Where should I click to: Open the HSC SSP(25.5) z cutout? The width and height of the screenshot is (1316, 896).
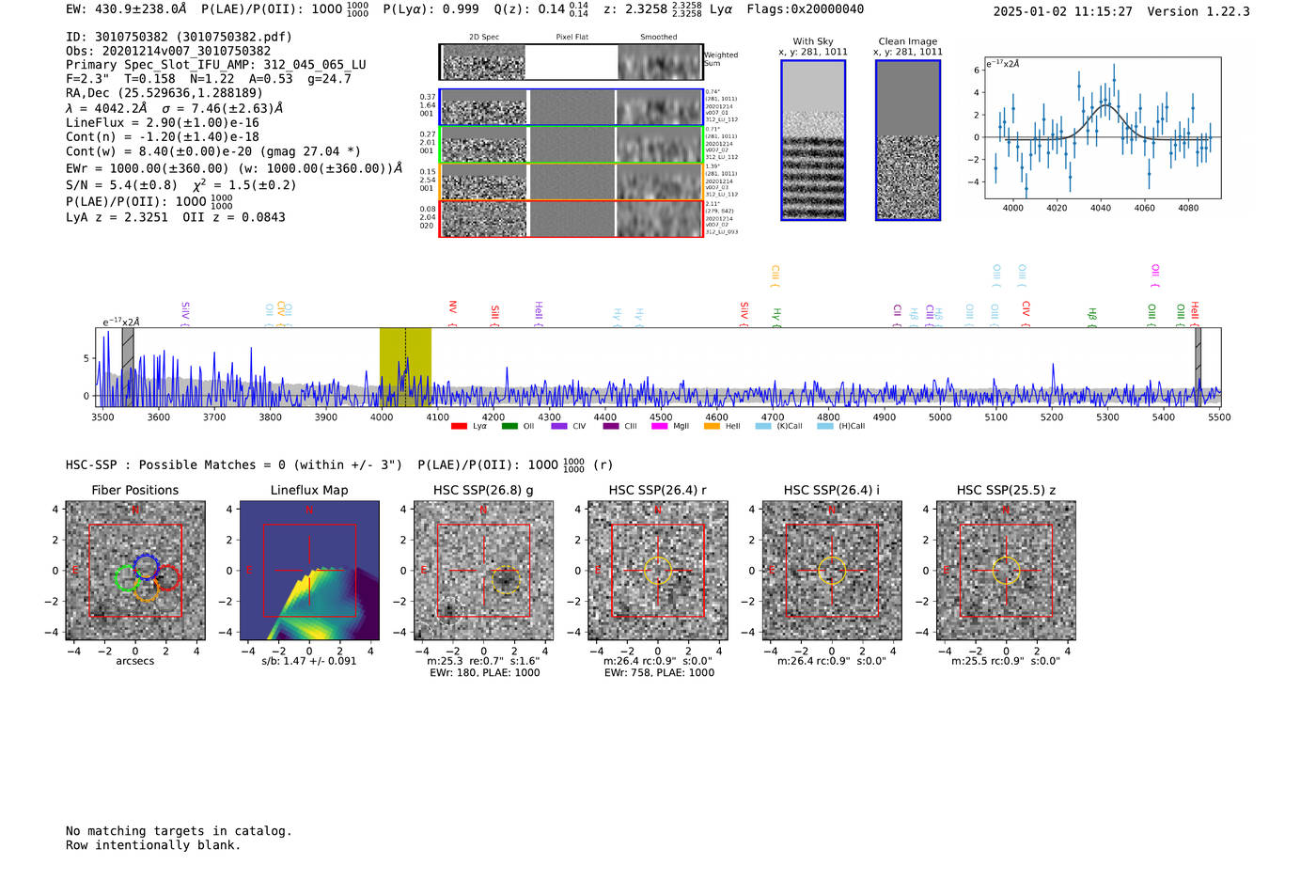[1006, 571]
